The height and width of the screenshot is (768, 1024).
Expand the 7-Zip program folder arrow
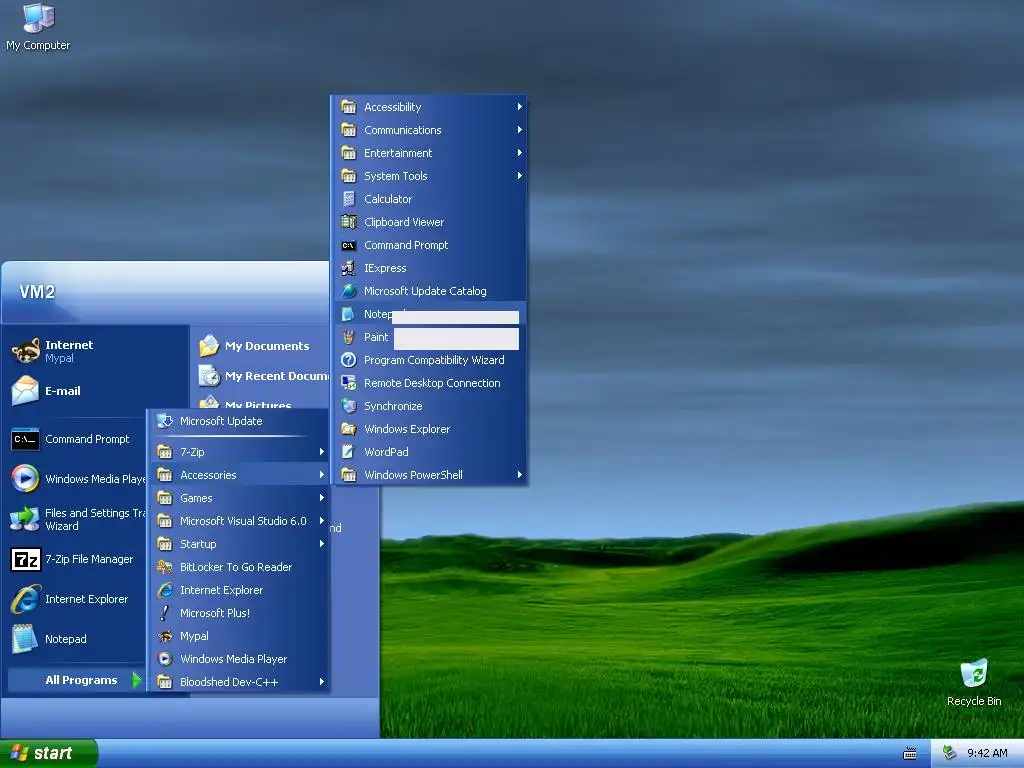click(322, 452)
